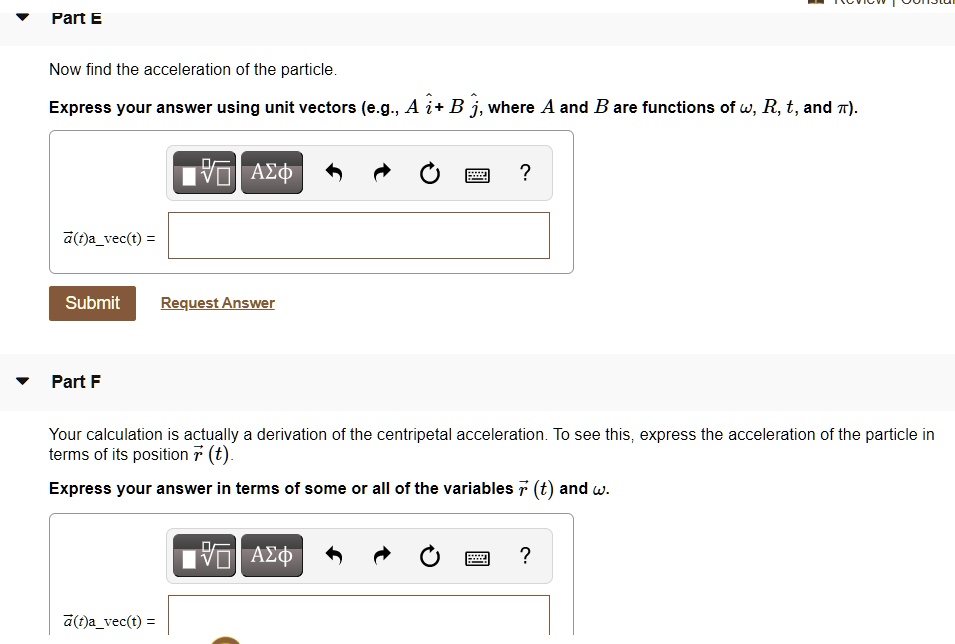Click the a(t) answer box in Part F
The height and width of the screenshot is (644, 955).
click(358, 618)
